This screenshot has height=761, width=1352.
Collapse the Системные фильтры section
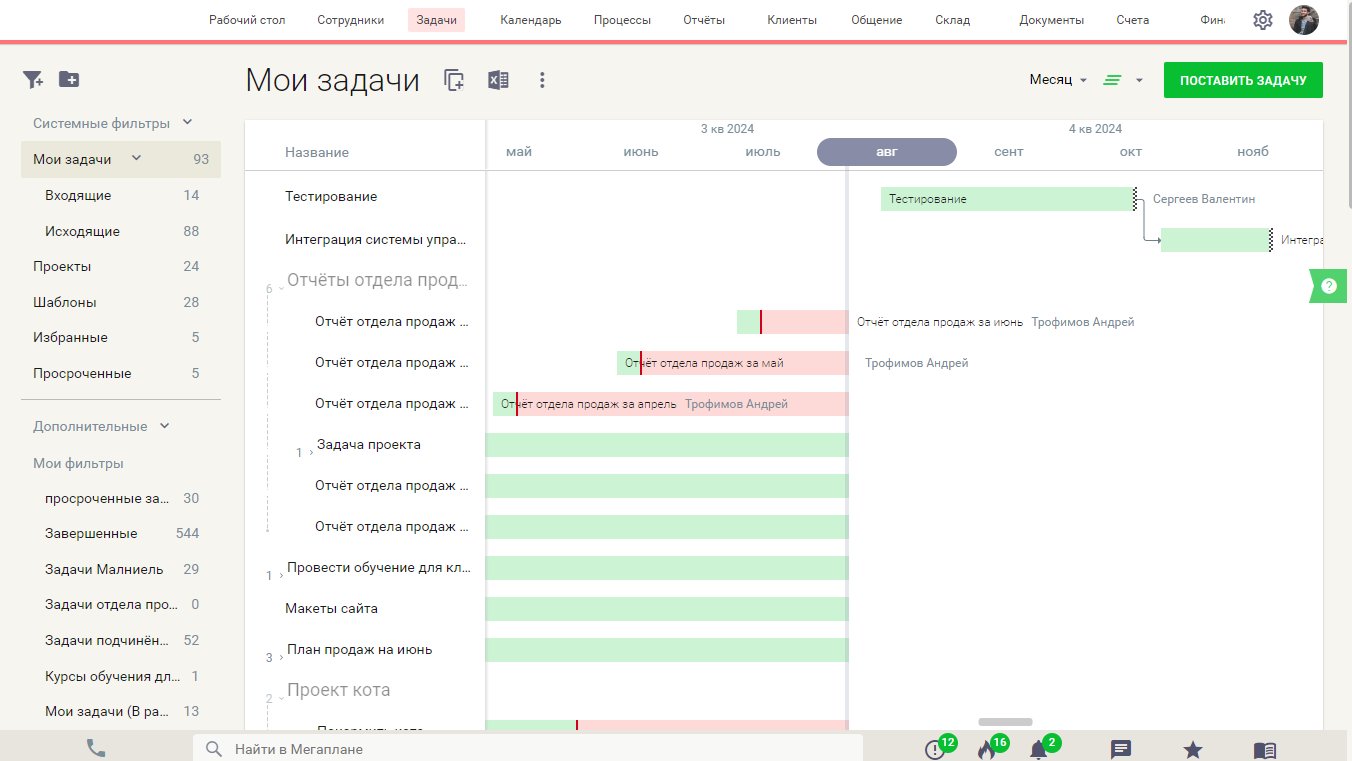tap(187, 123)
